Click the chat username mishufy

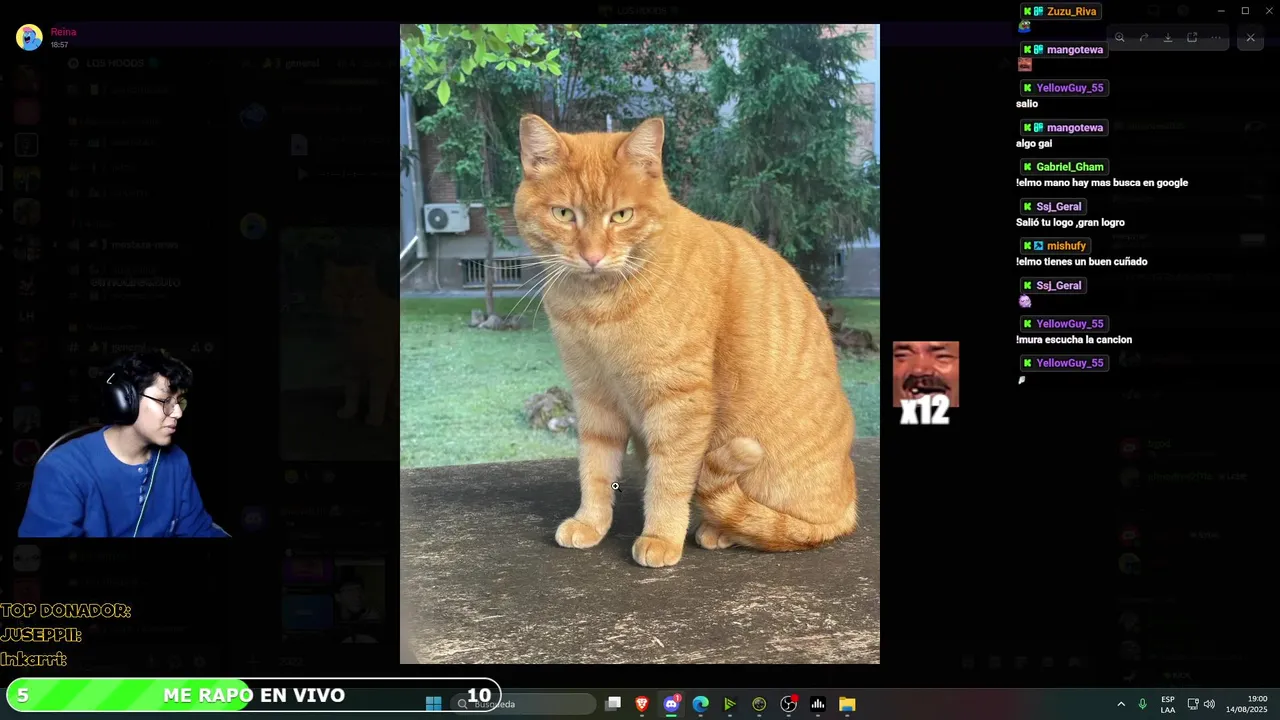tap(1066, 246)
